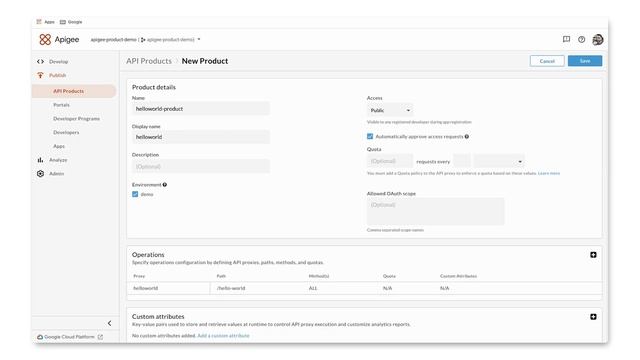The image size is (640, 360).
Task: Click the quota interval number field
Action: (x=462, y=161)
